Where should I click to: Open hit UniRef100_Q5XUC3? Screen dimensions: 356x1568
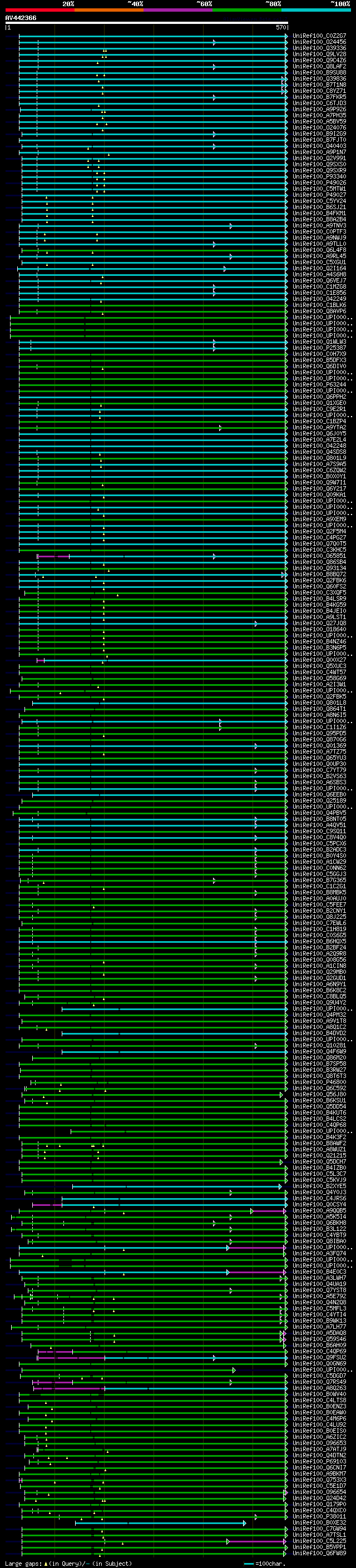click(319, 666)
